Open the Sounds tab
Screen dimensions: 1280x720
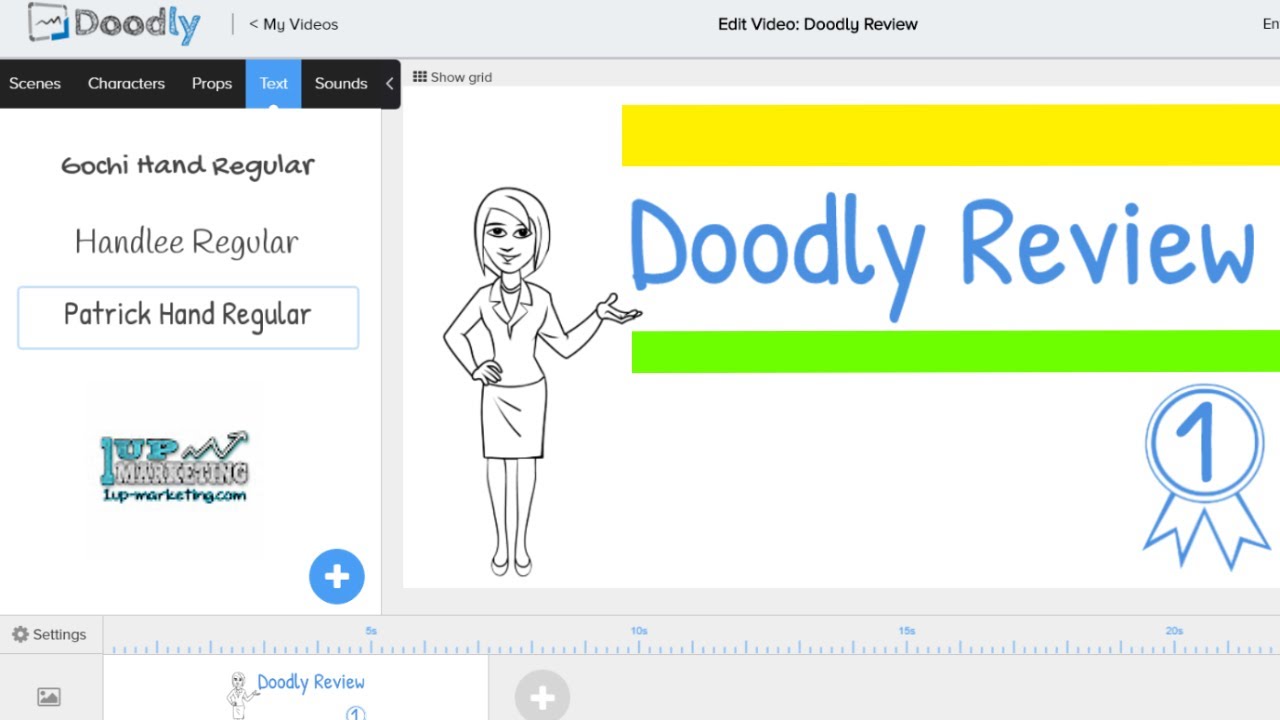[x=341, y=83]
